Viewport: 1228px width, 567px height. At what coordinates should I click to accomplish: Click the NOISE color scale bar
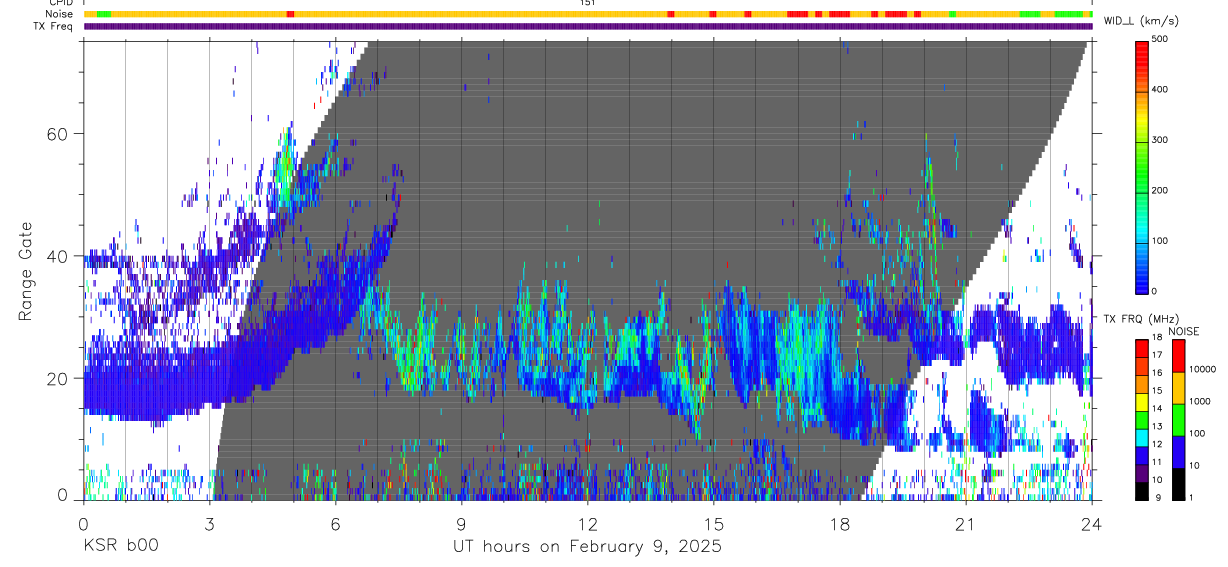click(1178, 419)
